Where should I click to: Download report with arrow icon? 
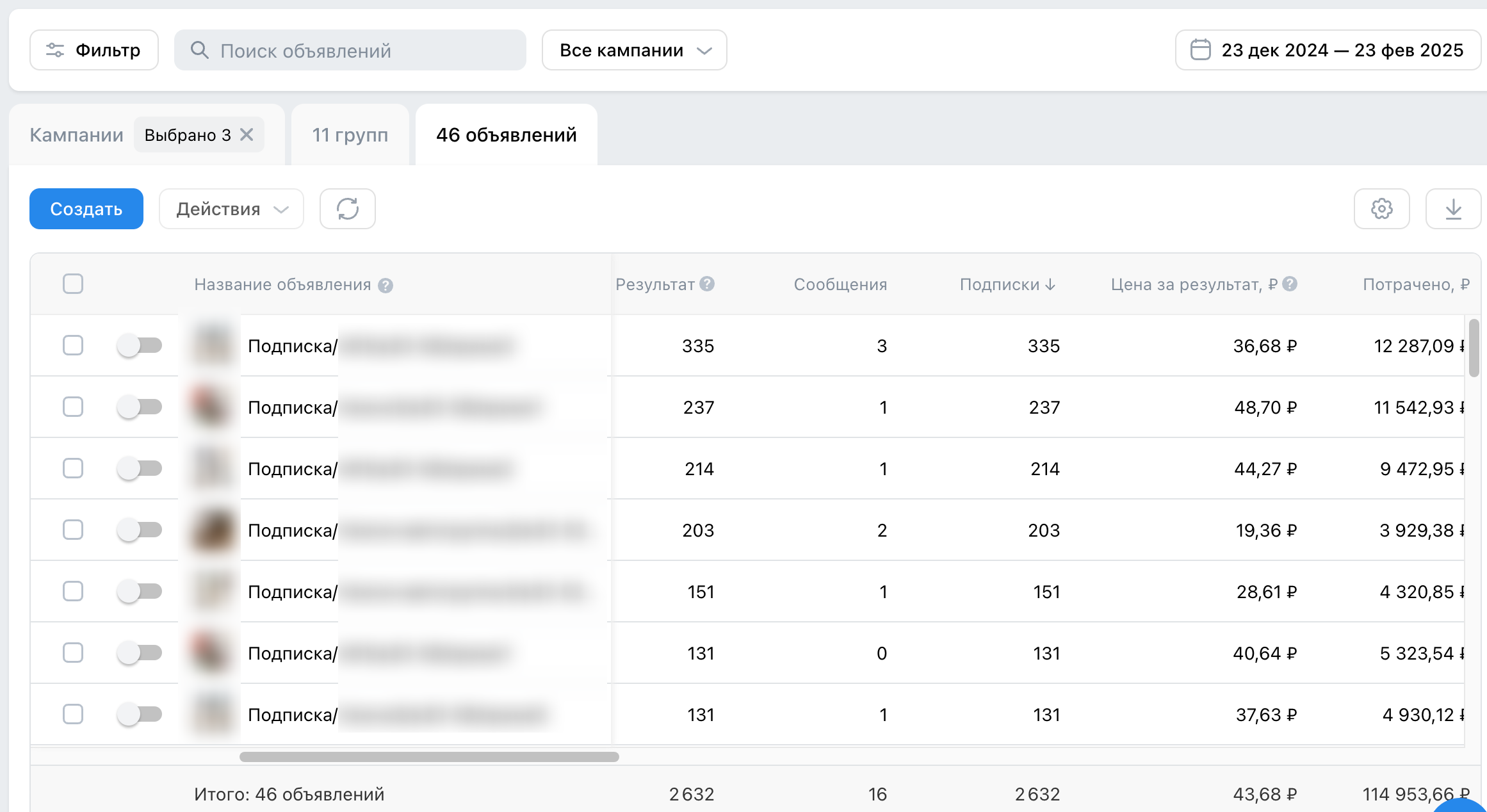point(1453,209)
